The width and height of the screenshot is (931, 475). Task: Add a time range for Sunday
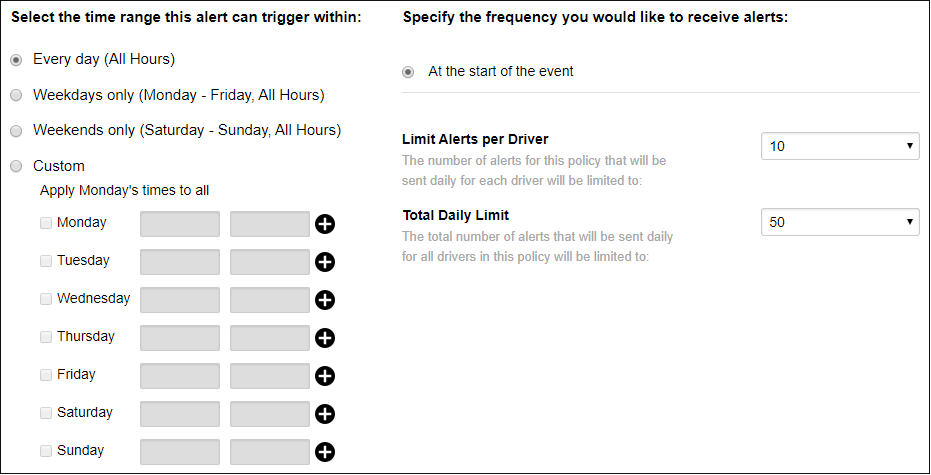click(325, 452)
